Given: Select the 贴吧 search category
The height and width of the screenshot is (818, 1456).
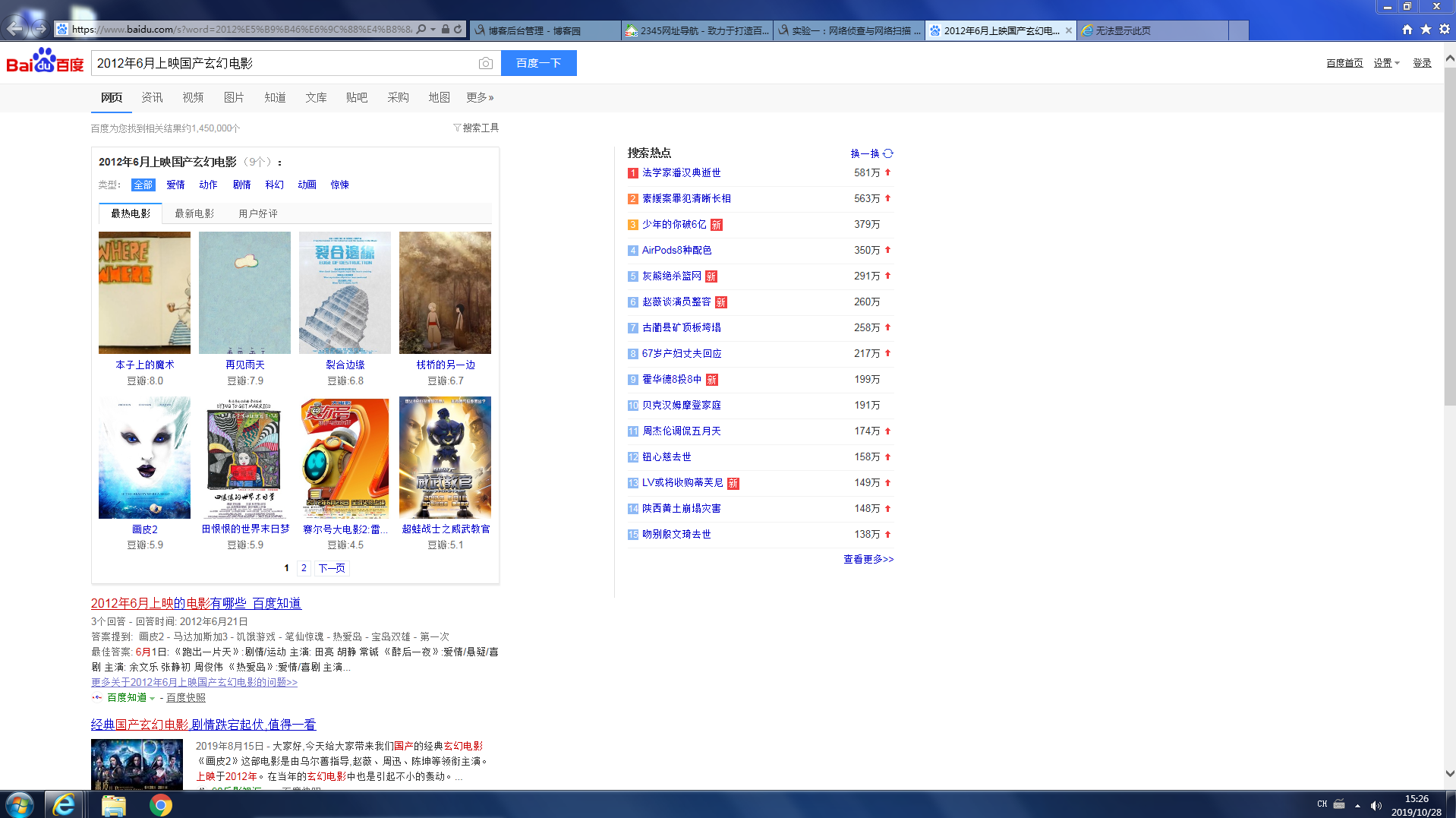Looking at the screenshot, I should point(357,97).
